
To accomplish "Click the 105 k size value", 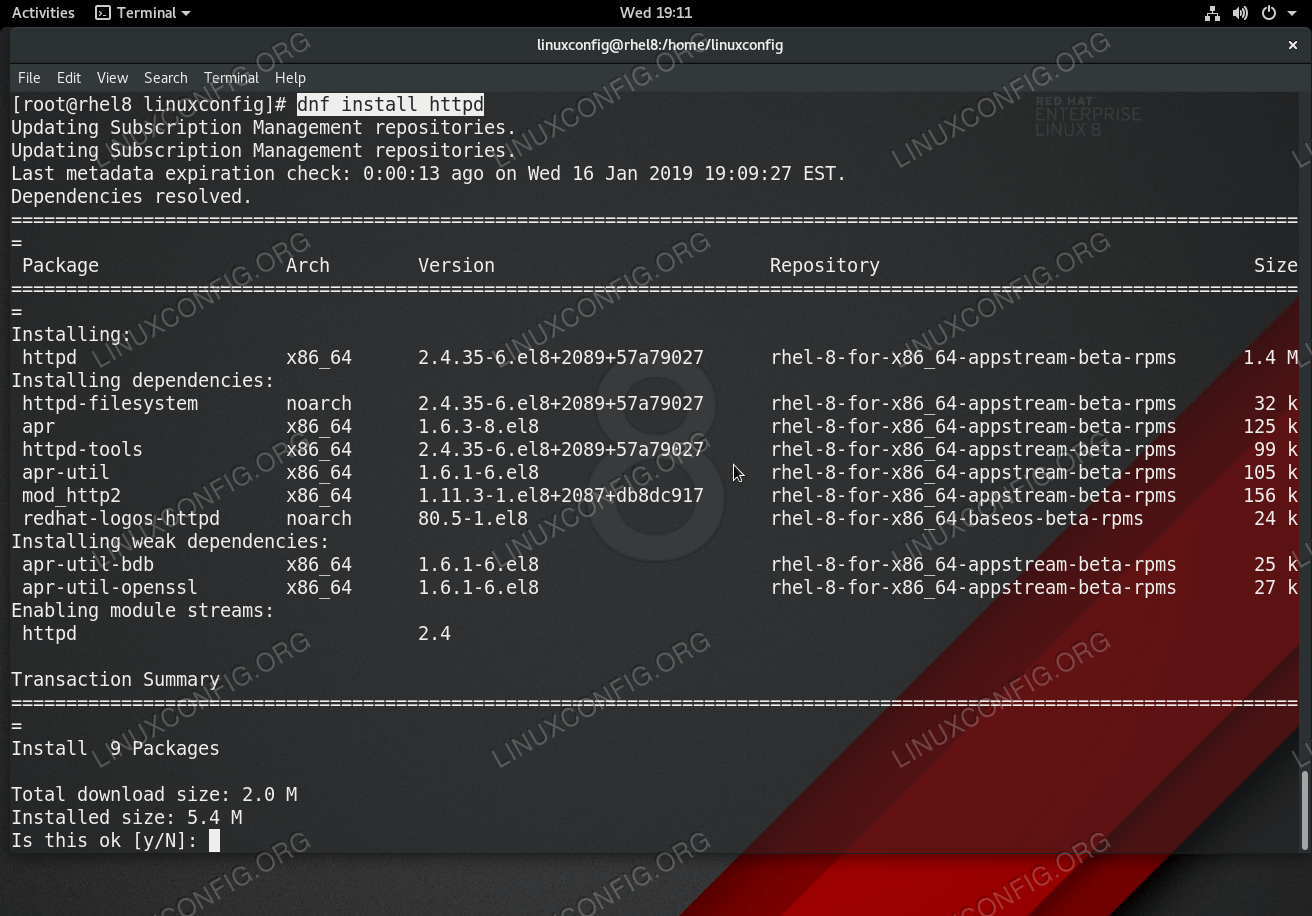I will click(1270, 473).
